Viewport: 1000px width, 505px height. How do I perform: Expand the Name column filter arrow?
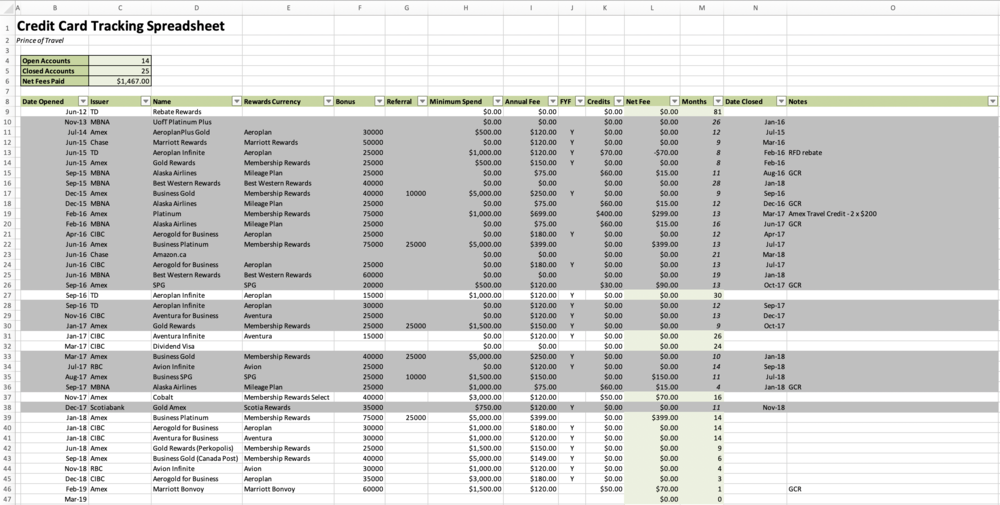point(236,101)
